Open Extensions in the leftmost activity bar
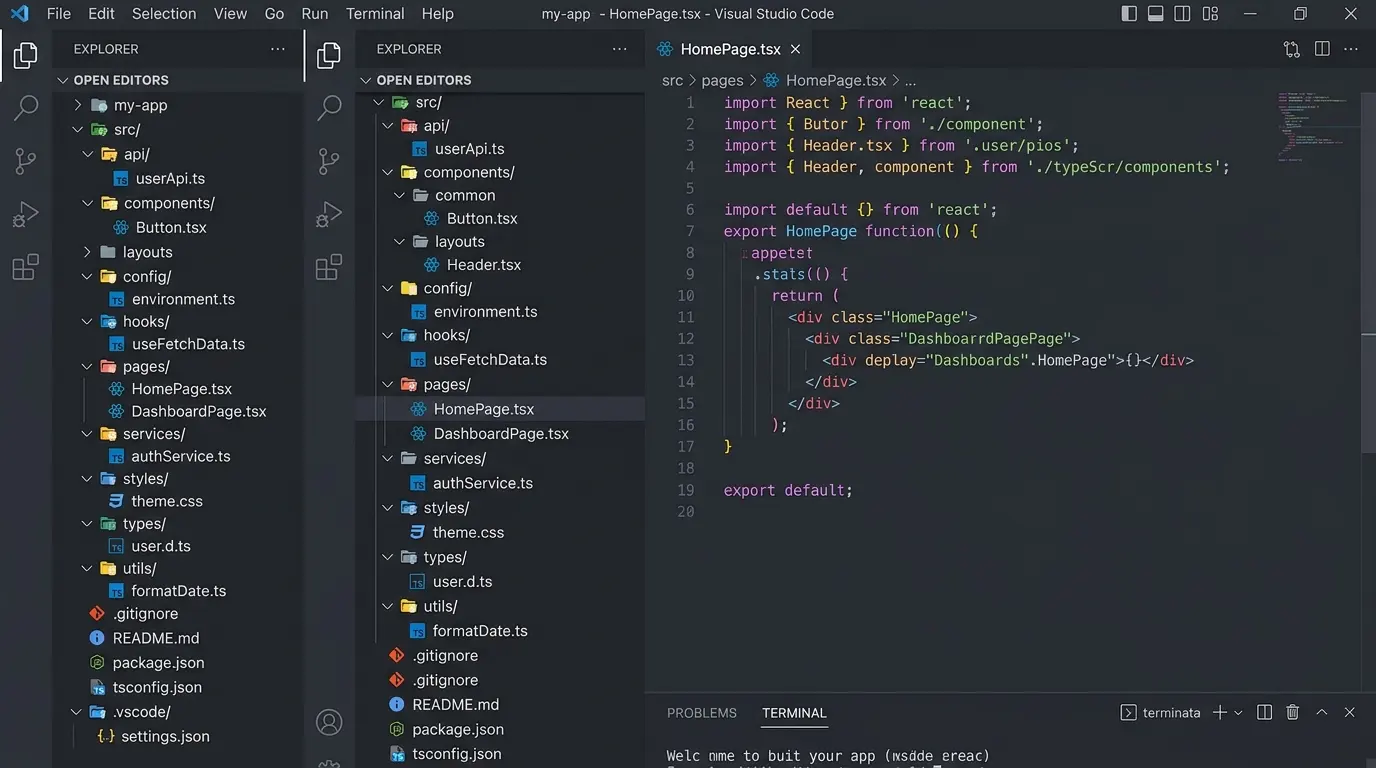Screen dimensions: 1376x768 (26, 267)
